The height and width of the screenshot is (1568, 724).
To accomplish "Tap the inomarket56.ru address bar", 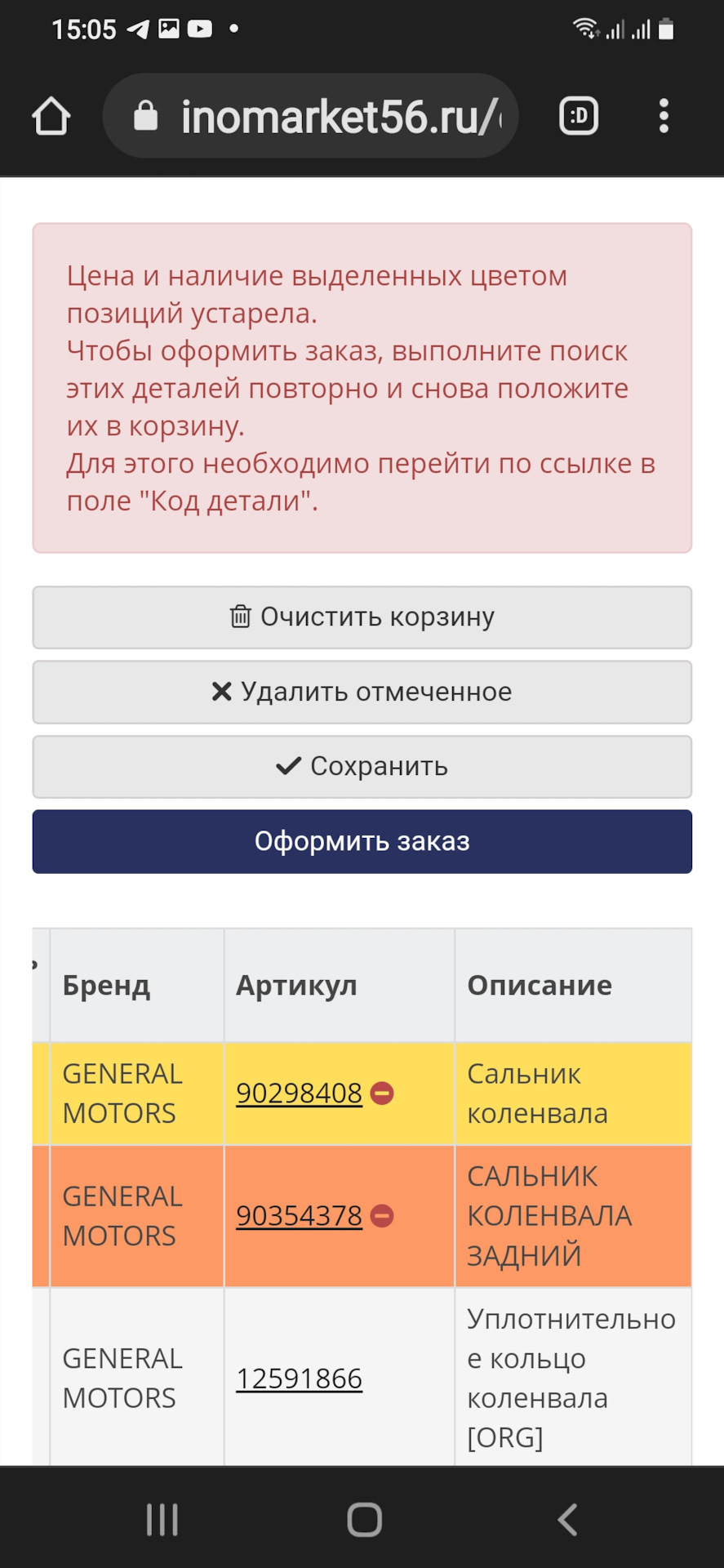I will click(343, 115).
